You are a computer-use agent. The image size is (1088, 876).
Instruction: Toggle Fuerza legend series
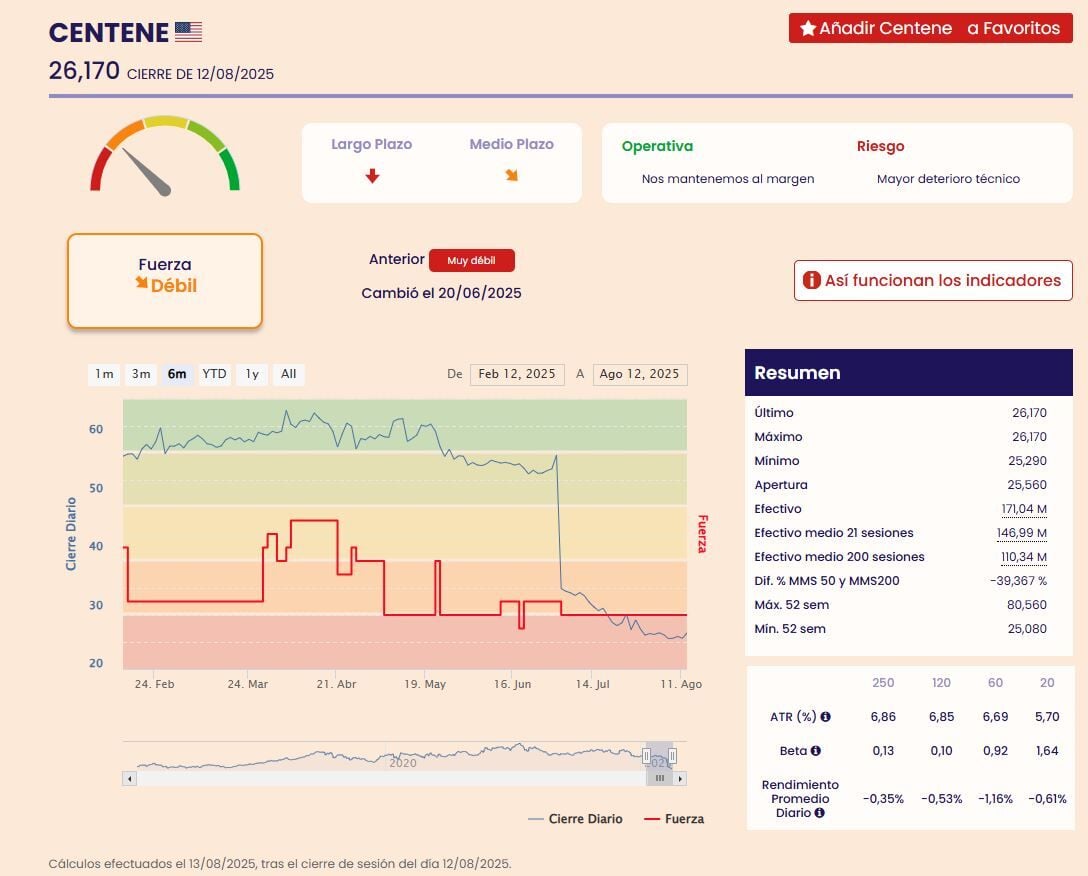pyautogui.click(x=674, y=819)
